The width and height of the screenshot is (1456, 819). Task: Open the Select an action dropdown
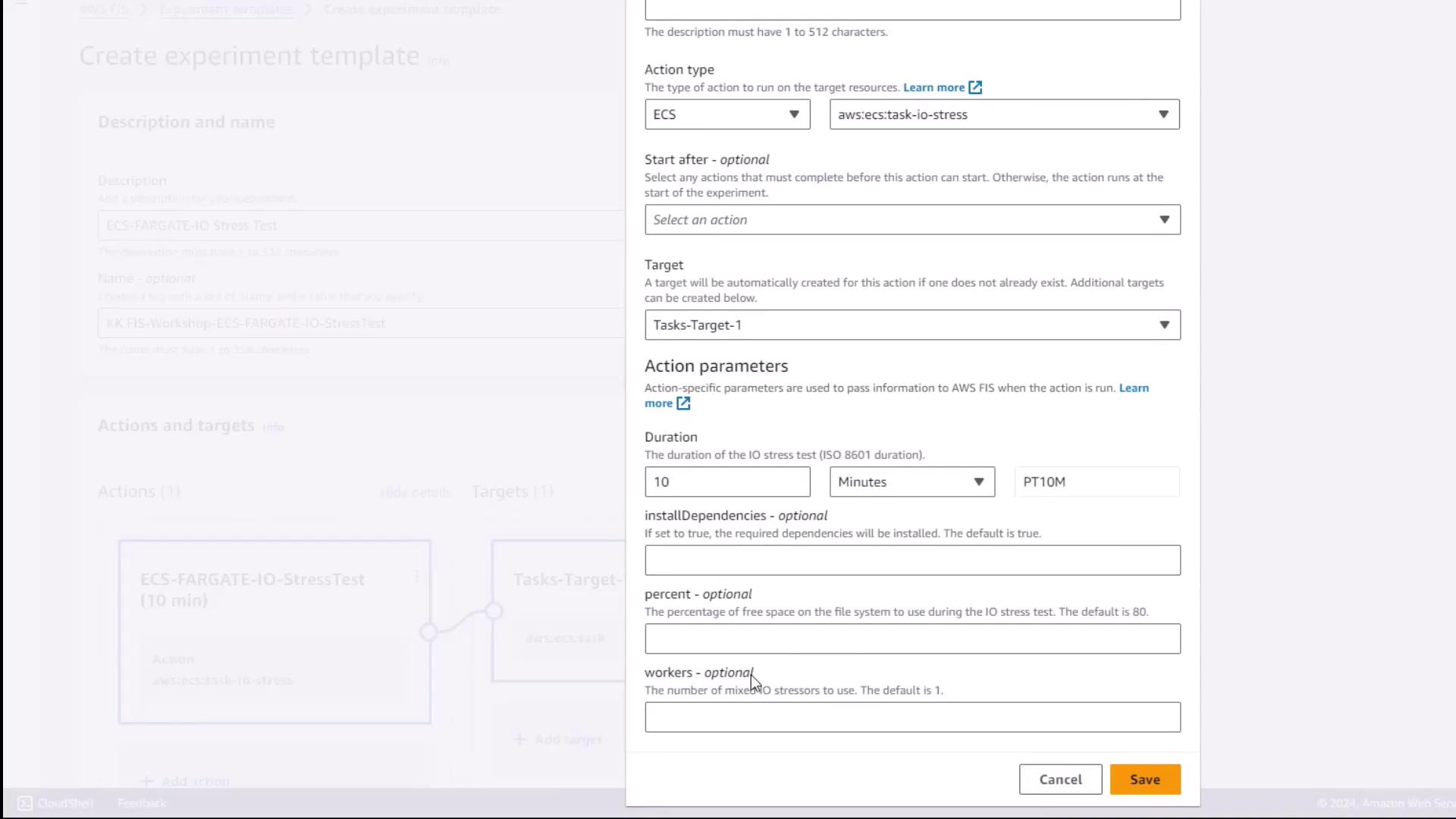[912, 220]
